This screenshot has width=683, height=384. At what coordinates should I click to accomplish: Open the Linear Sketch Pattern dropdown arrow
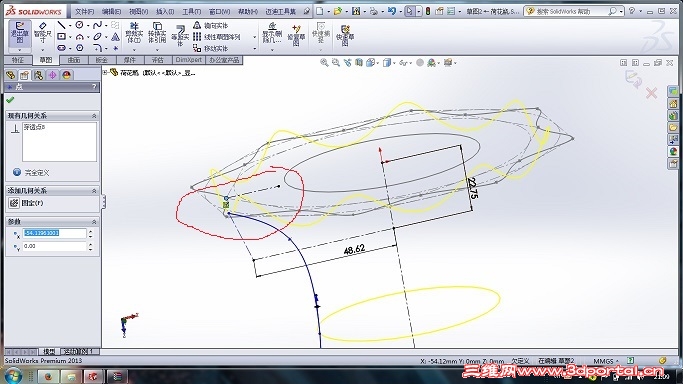coord(255,37)
